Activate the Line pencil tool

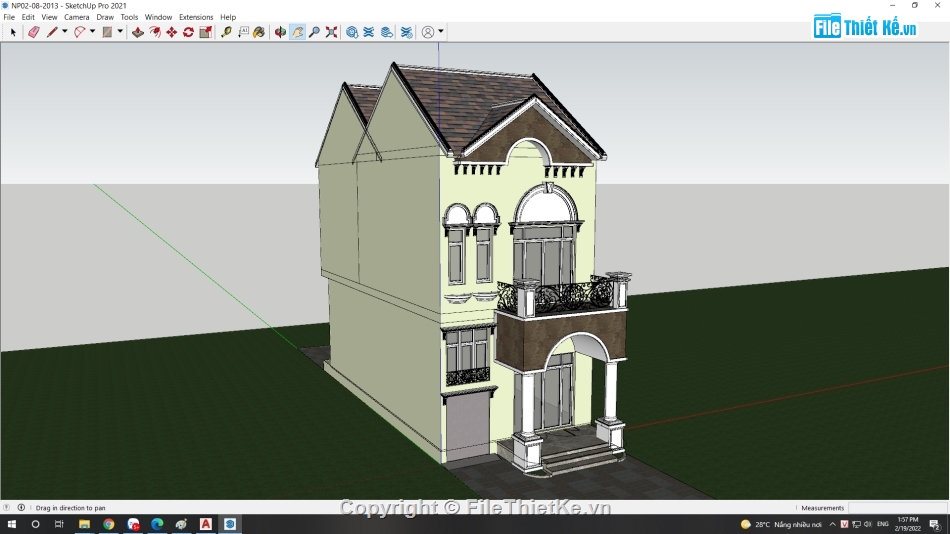pyautogui.click(x=52, y=32)
